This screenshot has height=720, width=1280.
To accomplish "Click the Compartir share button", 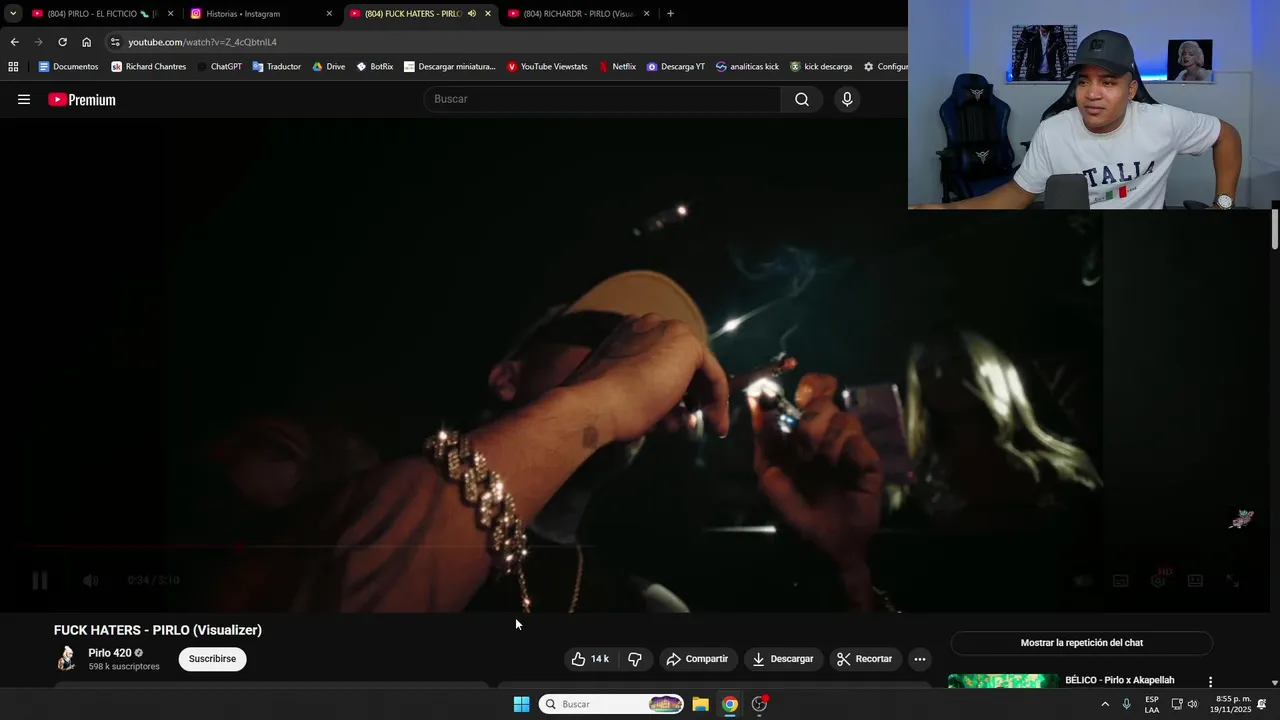I will 697,659.
